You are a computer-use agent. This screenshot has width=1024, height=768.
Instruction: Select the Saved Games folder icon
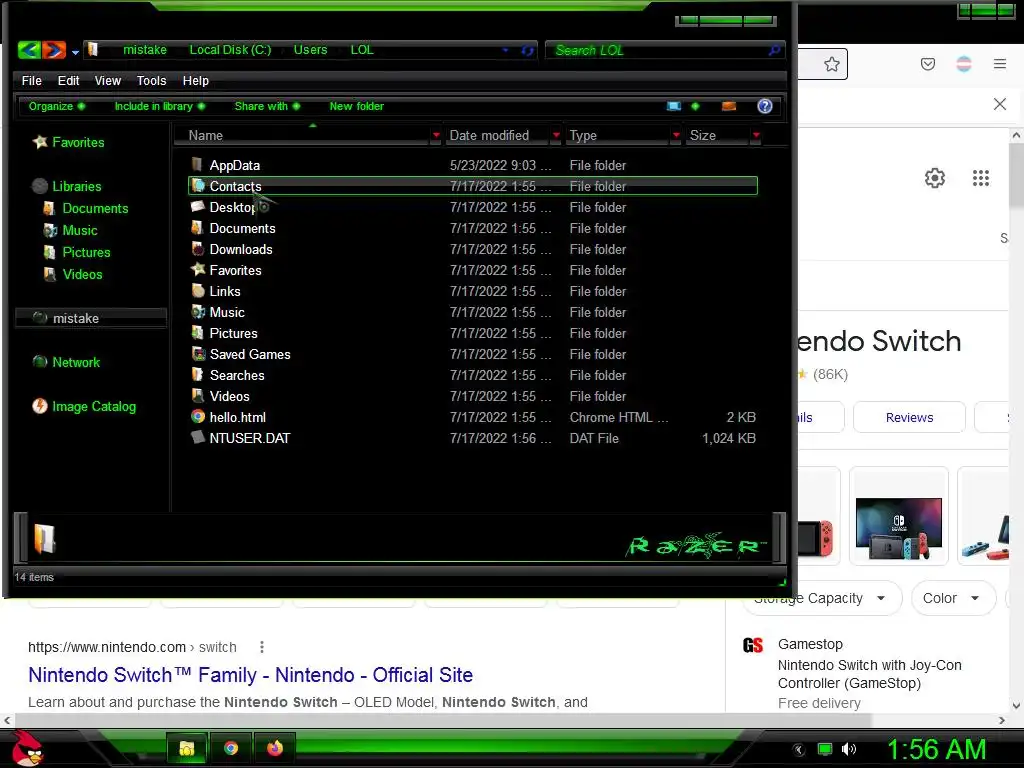click(197, 353)
